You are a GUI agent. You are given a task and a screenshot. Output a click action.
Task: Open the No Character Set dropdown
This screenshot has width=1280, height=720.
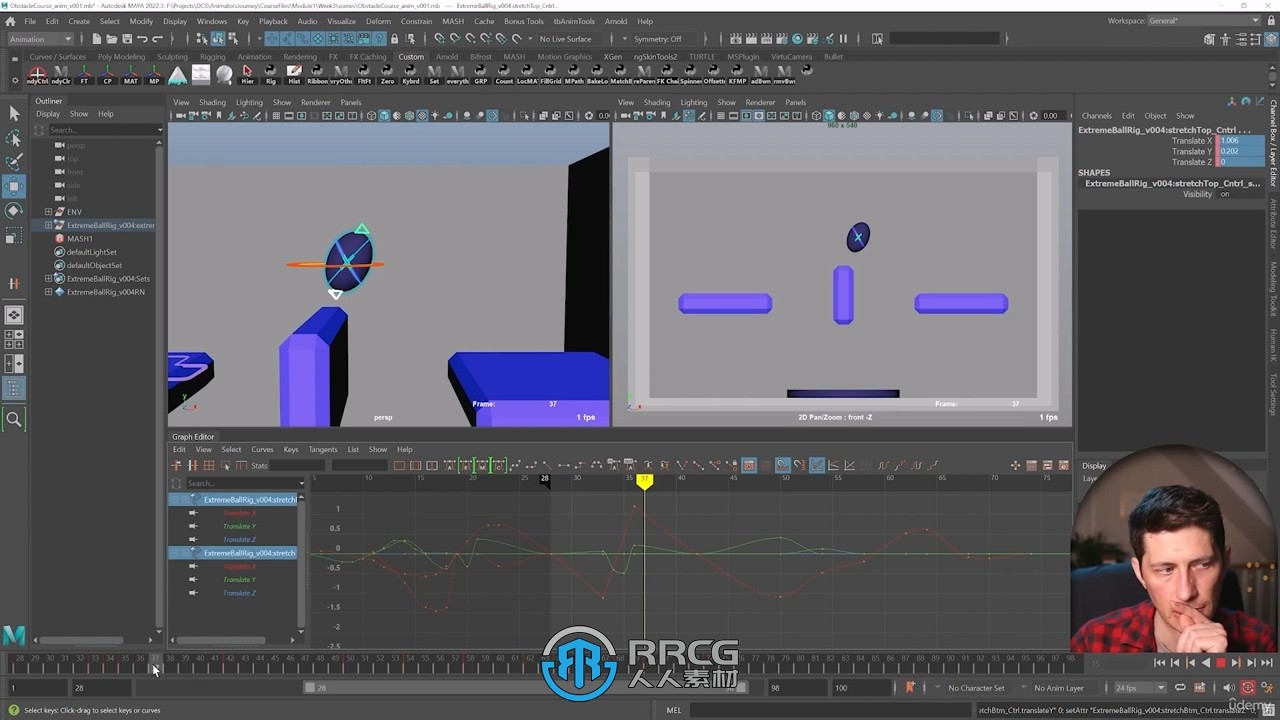(976, 688)
